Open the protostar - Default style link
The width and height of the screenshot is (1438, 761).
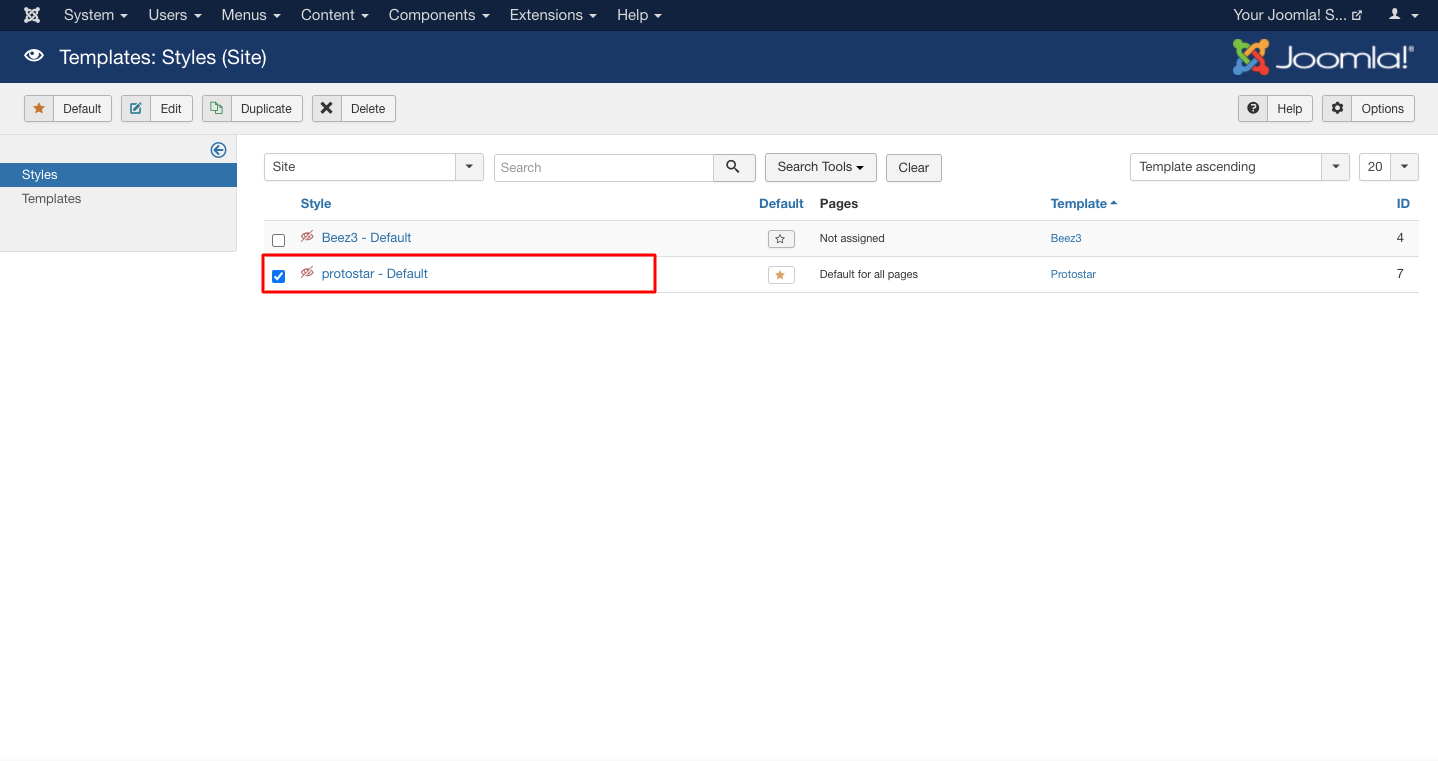click(x=375, y=273)
